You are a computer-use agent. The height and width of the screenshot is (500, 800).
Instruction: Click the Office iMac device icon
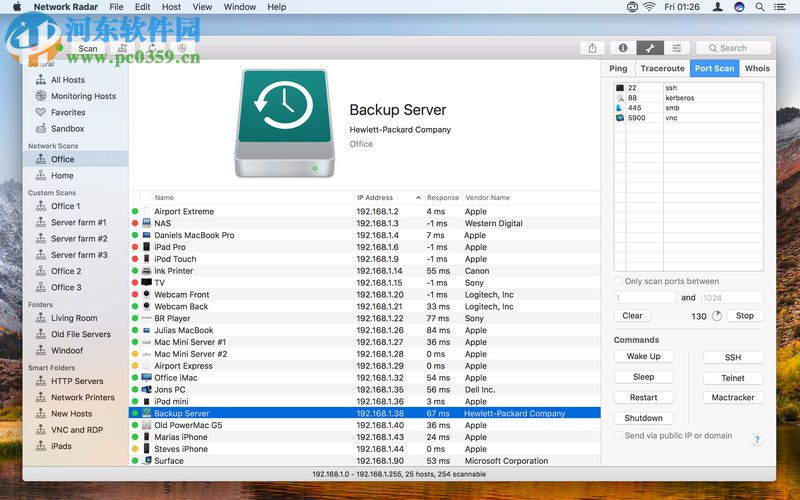click(x=146, y=378)
